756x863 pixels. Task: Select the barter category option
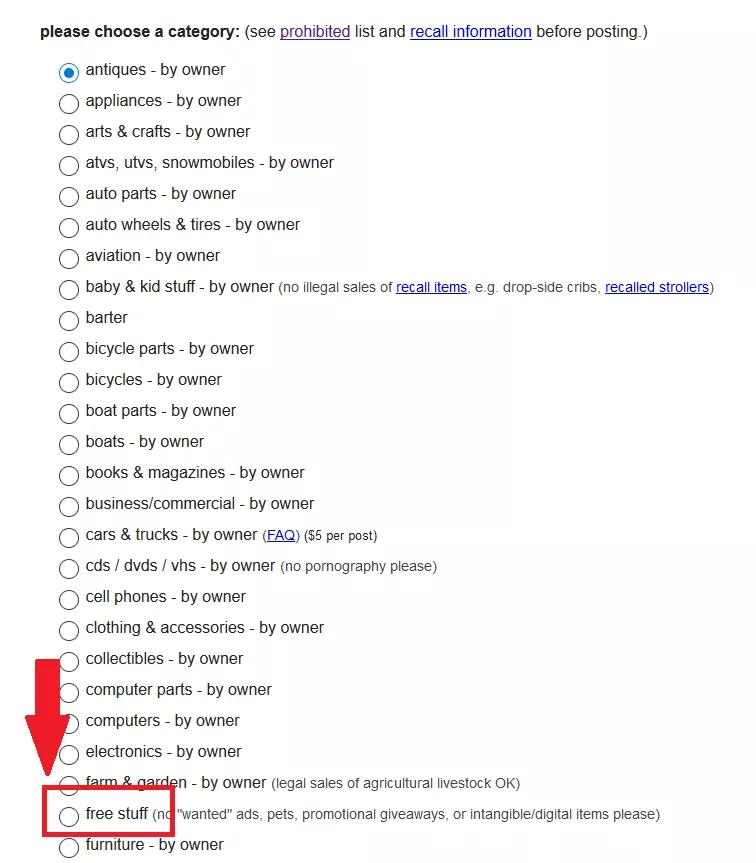(69, 320)
